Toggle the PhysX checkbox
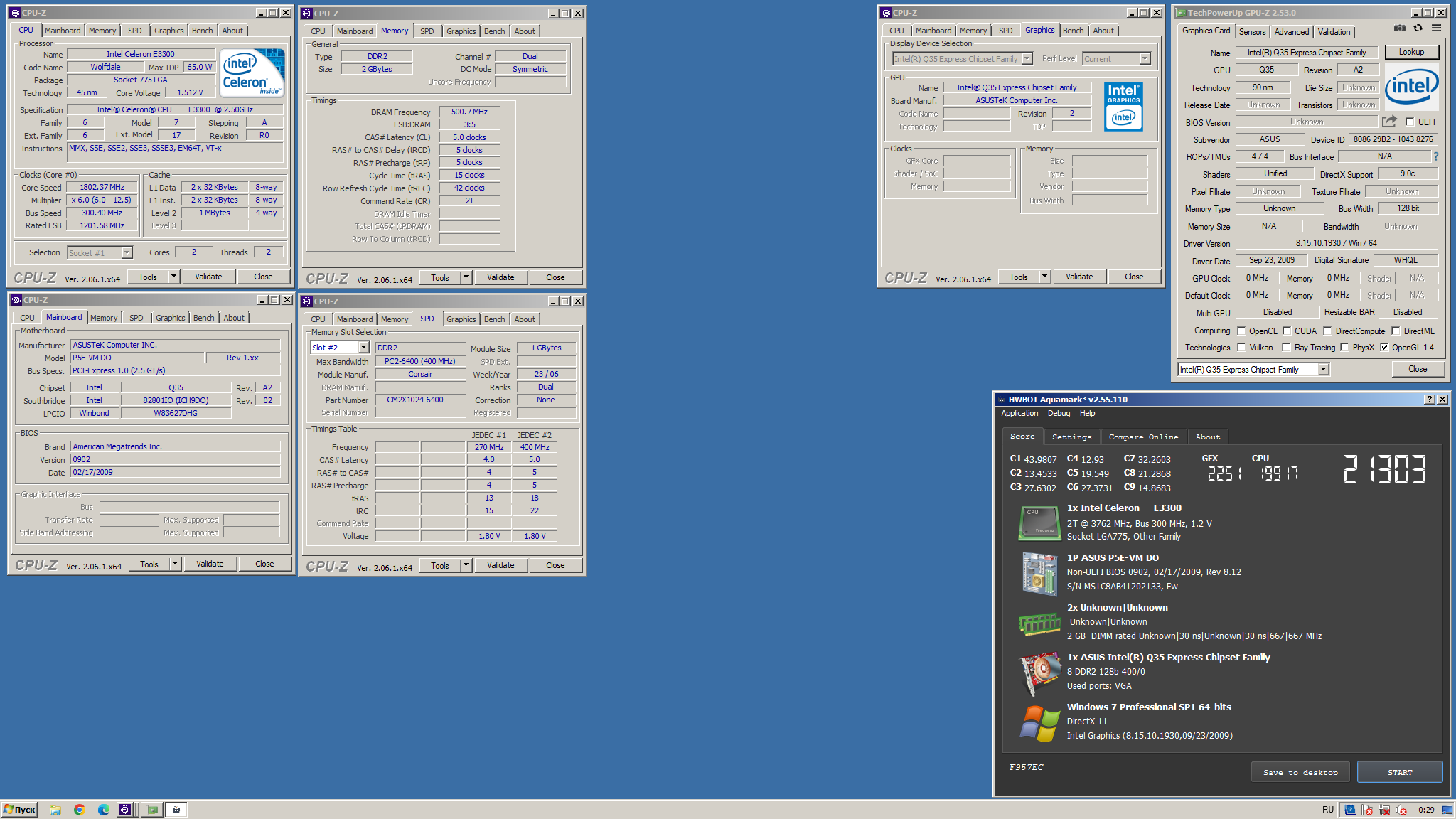 pyautogui.click(x=1344, y=348)
